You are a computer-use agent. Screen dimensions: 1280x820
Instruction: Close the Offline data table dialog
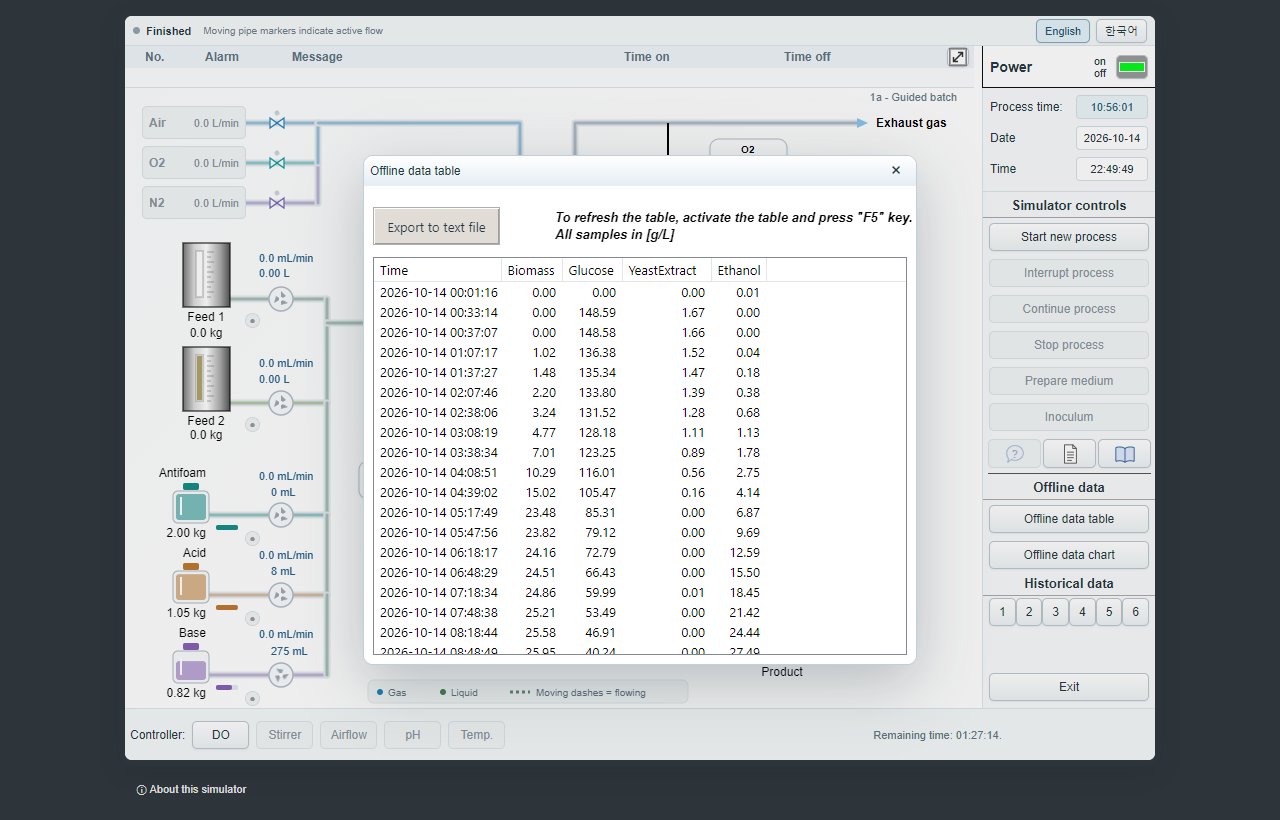pos(896,171)
